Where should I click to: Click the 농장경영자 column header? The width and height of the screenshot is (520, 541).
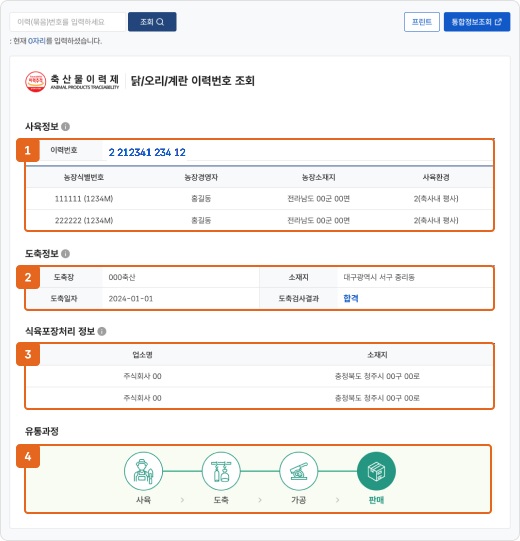(x=201, y=177)
